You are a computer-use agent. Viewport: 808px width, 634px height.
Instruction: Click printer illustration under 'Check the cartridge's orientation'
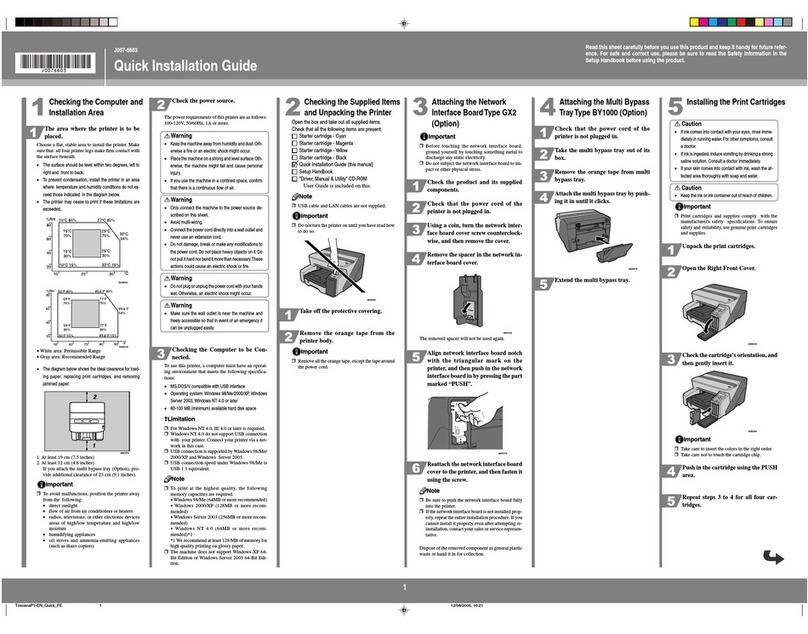pyautogui.click(x=715, y=399)
